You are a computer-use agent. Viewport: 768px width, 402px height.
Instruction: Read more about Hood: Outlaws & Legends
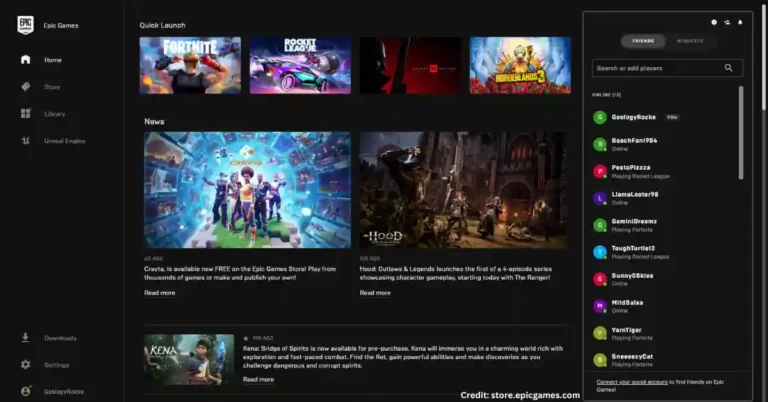tap(375, 293)
